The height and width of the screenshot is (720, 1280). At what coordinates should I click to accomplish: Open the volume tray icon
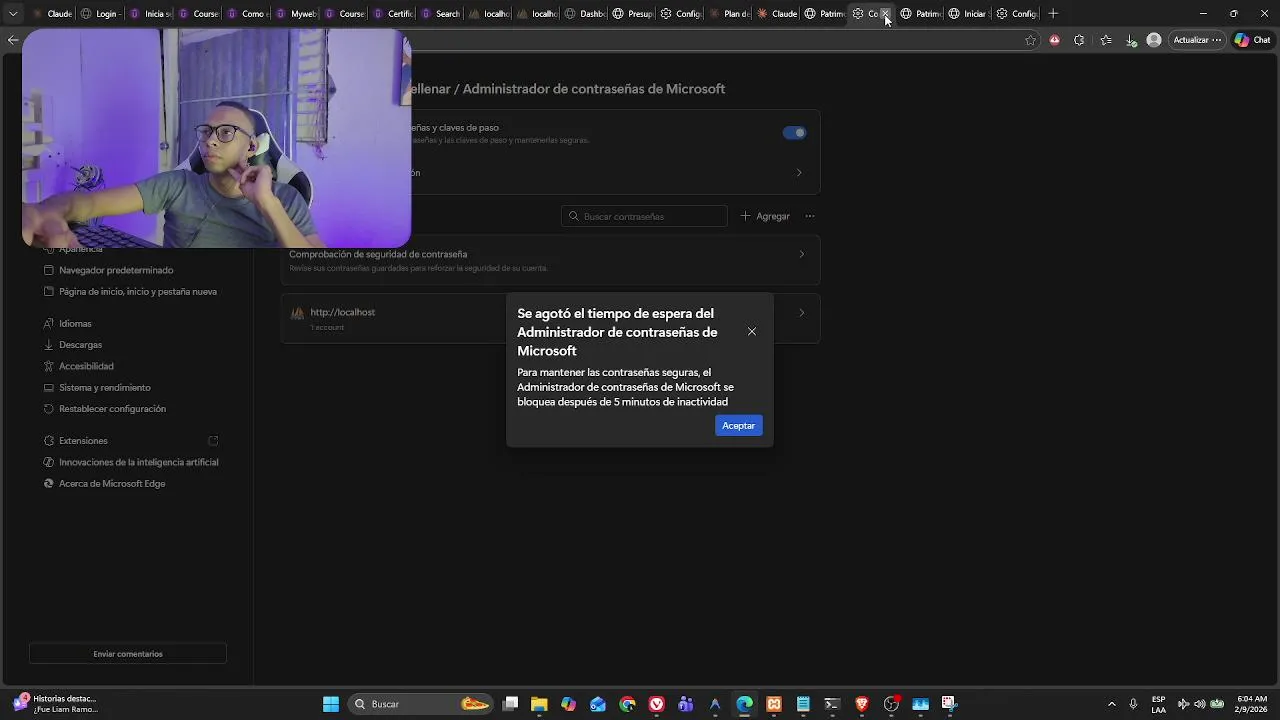[x=1200, y=704]
